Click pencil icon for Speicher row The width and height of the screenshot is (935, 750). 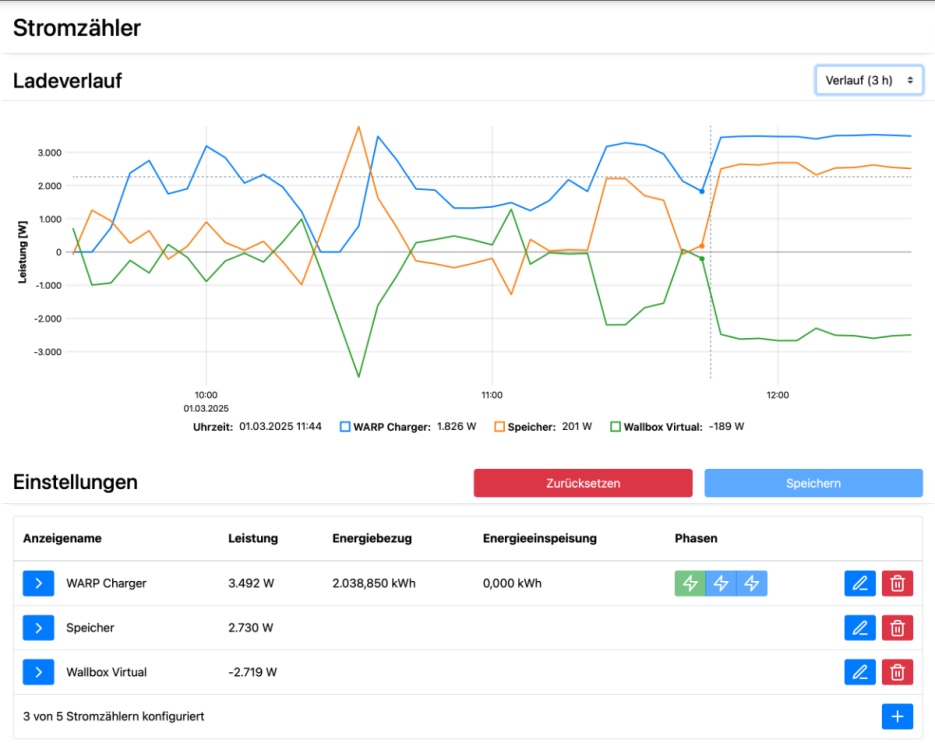tap(859, 628)
